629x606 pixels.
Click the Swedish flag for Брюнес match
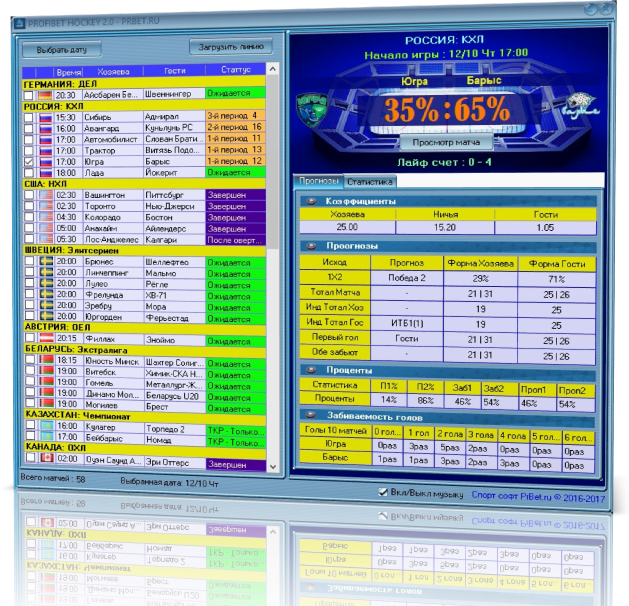click(46, 261)
